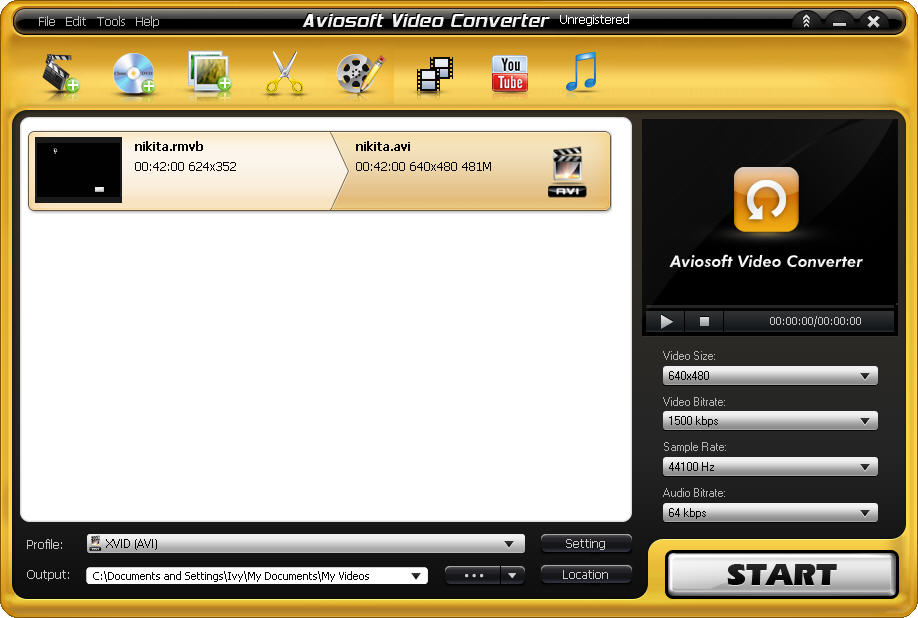
Task: Click the filmstrip merge icon
Action: coord(434,73)
